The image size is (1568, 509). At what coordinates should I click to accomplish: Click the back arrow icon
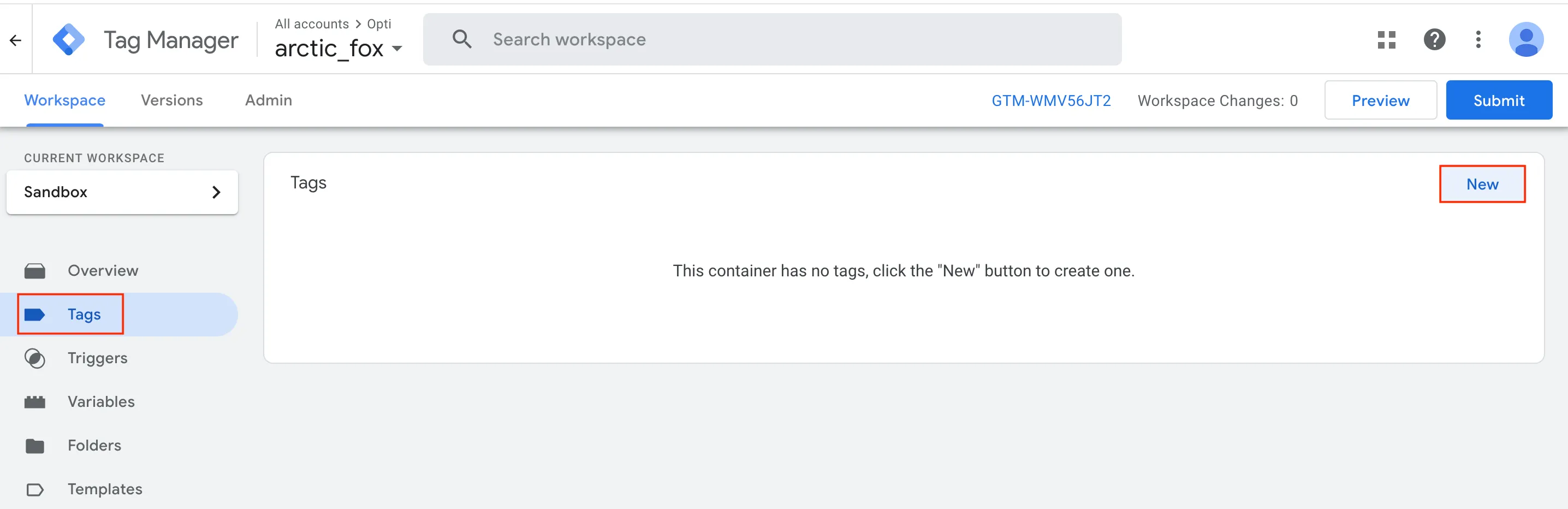(16, 40)
